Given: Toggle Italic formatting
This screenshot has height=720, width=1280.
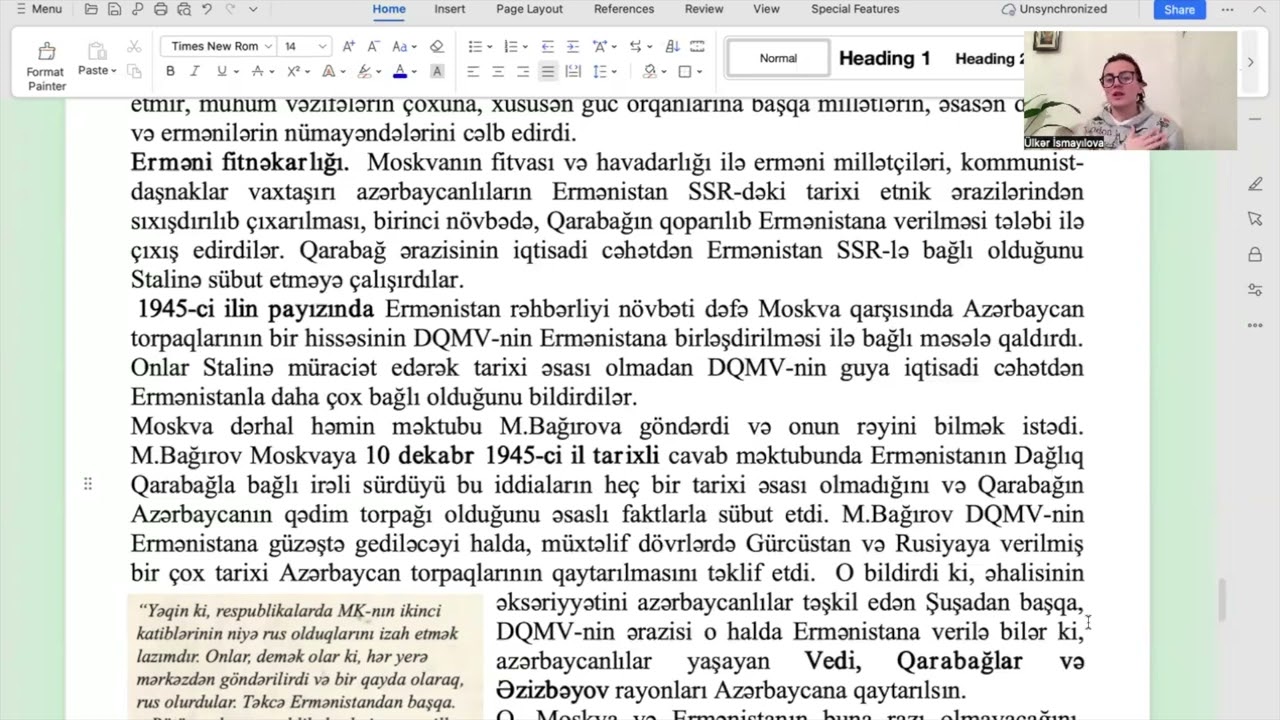Looking at the screenshot, I should pos(195,71).
